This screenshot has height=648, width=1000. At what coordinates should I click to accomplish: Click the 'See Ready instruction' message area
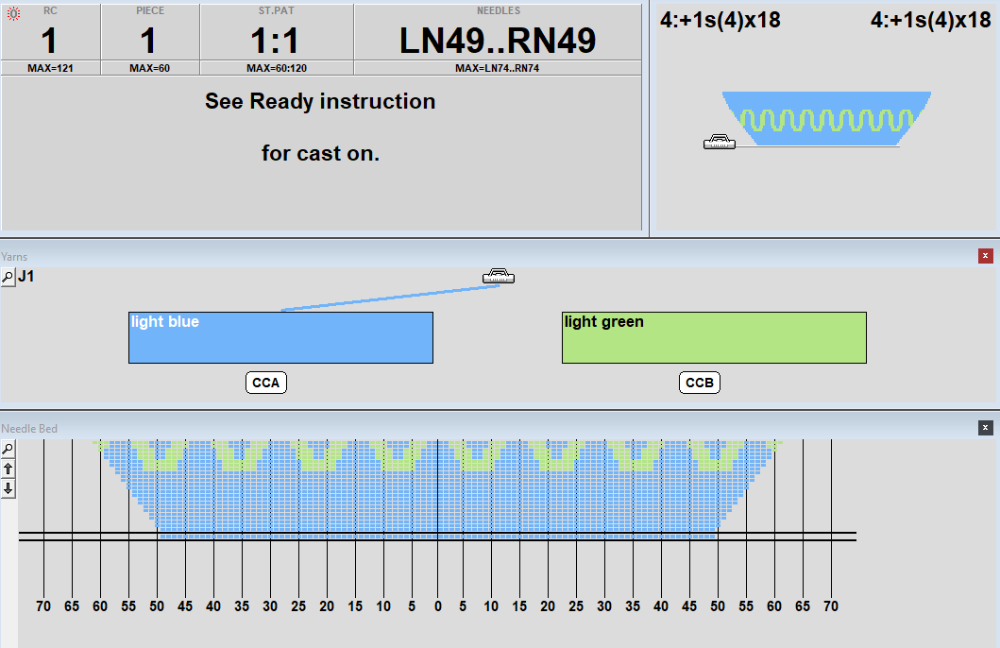pos(320,128)
